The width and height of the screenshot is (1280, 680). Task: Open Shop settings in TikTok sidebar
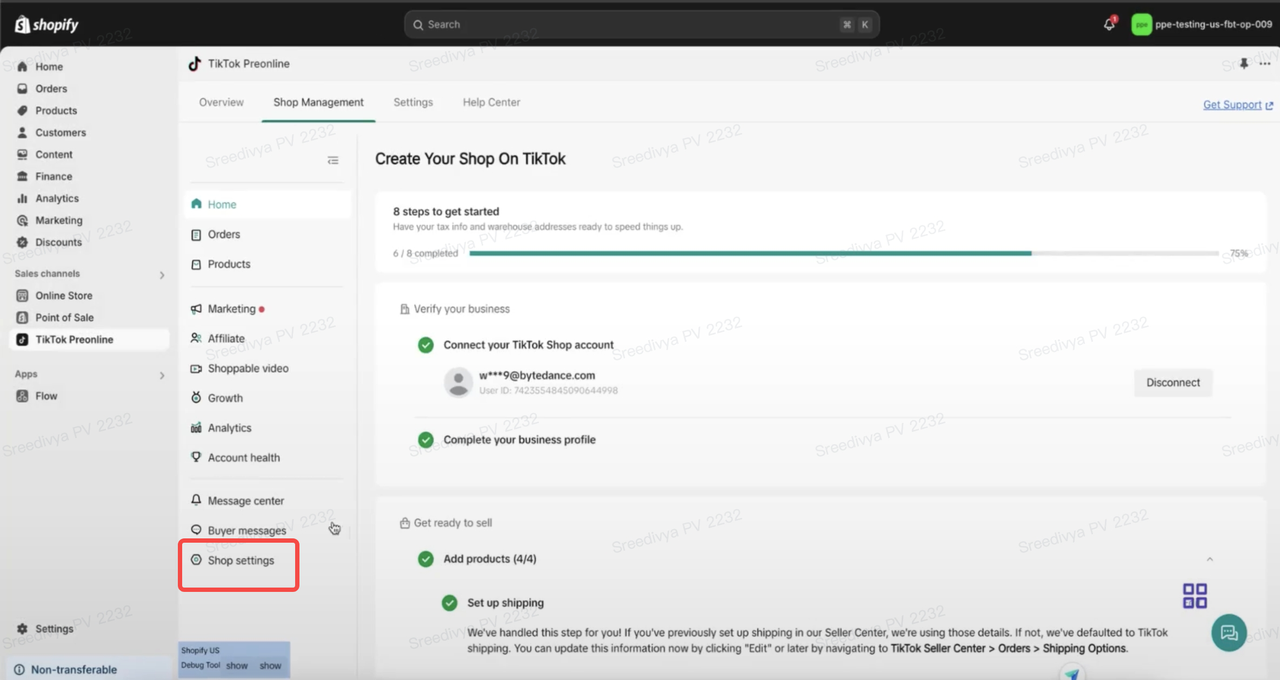[240, 560]
